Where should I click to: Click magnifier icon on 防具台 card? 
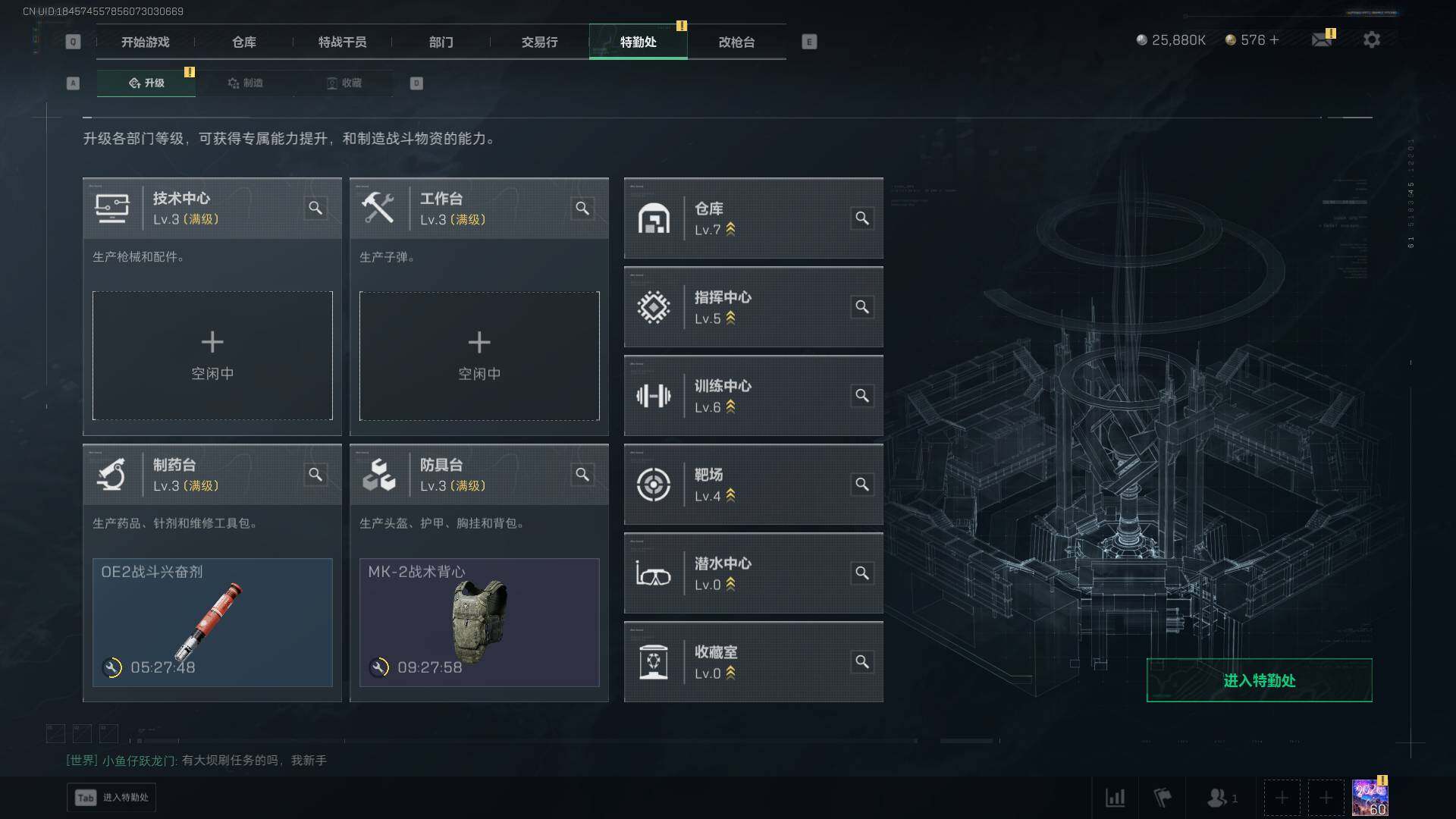pyautogui.click(x=582, y=474)
